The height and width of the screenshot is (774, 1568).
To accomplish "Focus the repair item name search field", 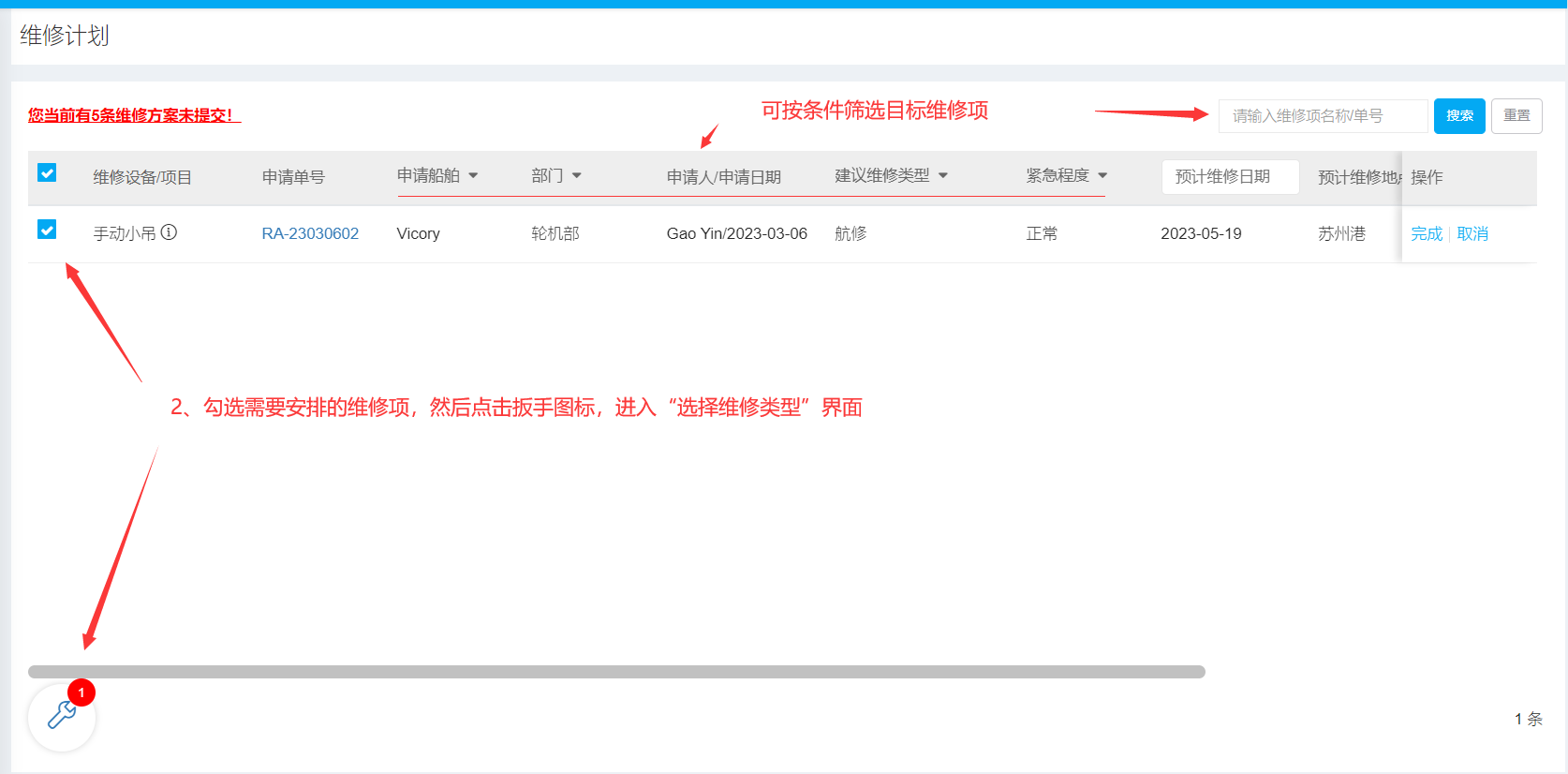I will tap(1323, 116).
